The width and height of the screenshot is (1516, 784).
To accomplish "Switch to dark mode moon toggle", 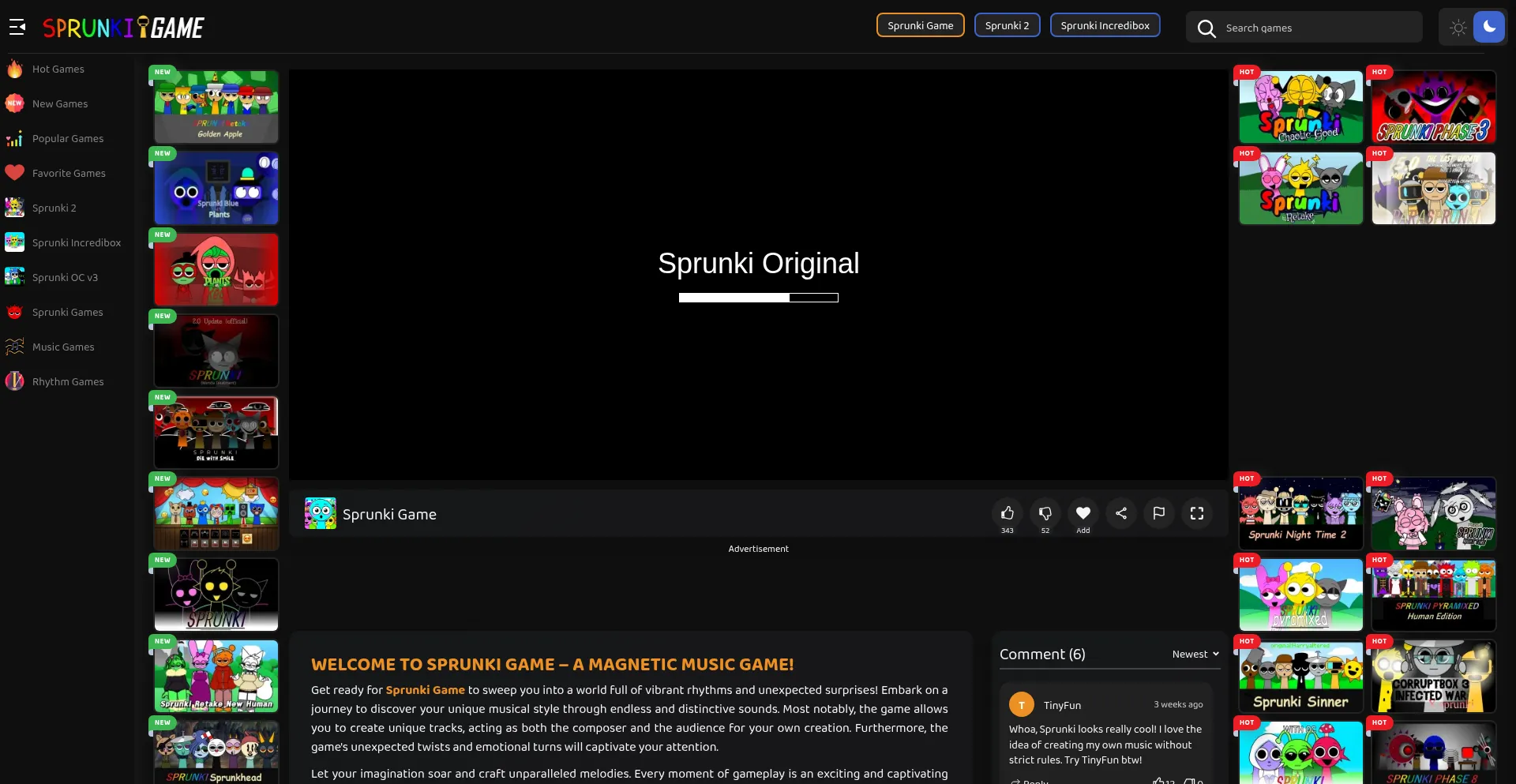I will click(x=1488, y=27).
